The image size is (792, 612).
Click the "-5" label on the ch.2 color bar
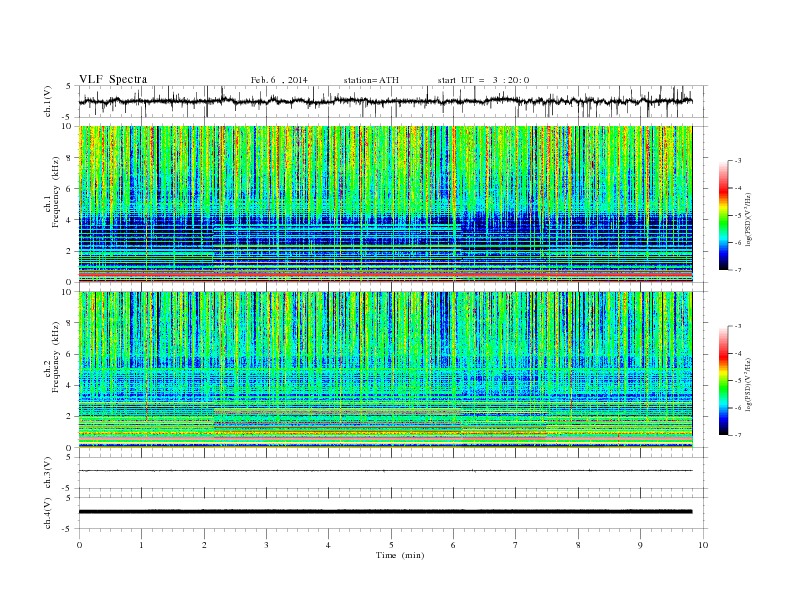pos(738,381)
